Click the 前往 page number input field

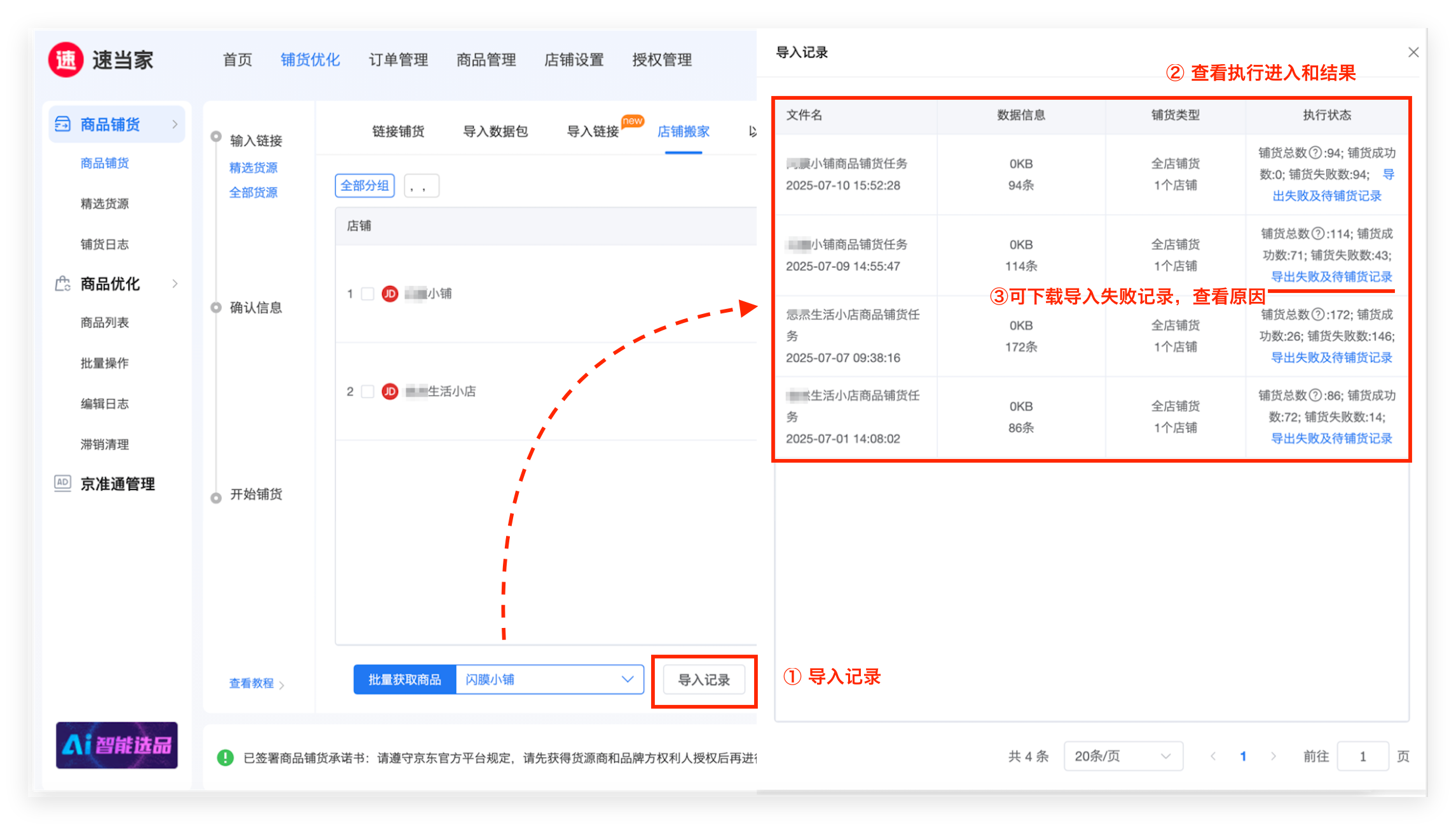[1363, 756]
